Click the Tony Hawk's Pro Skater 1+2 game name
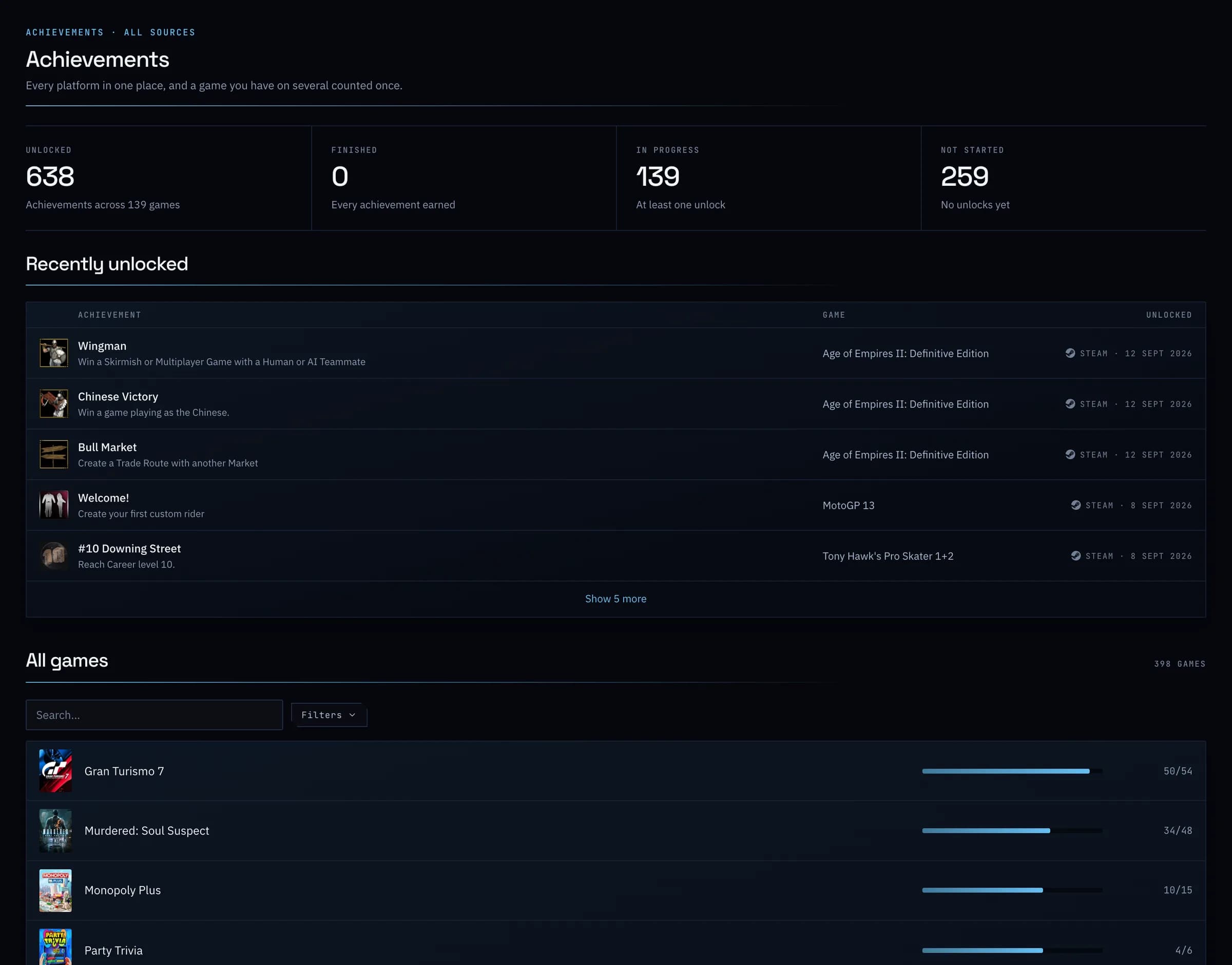The height and width of the screenshot is (965, 1232). [888, 556]
